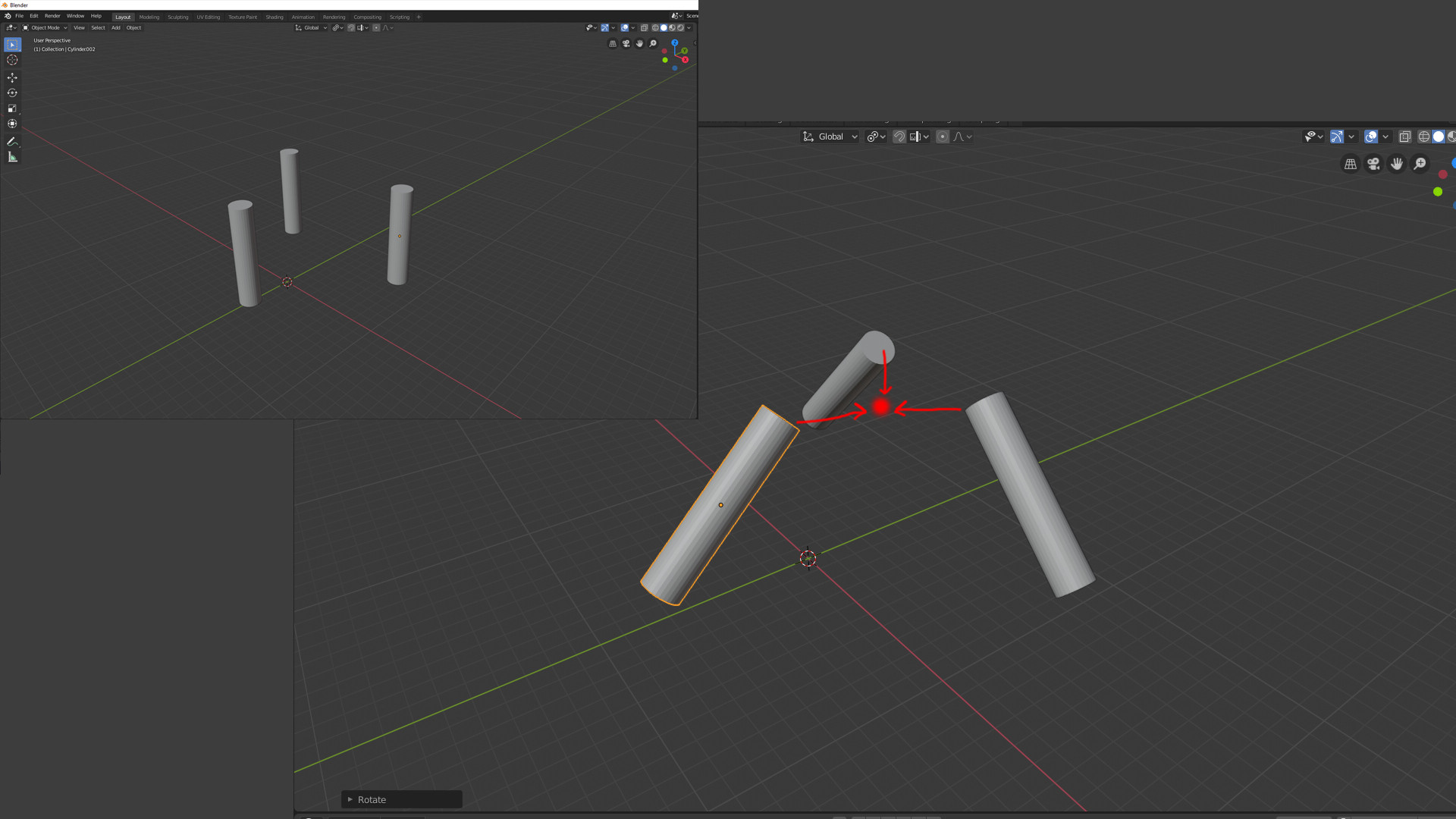Open the Edit menu
This screenshot has width=1456, height=819.
(x=34, y=16)
